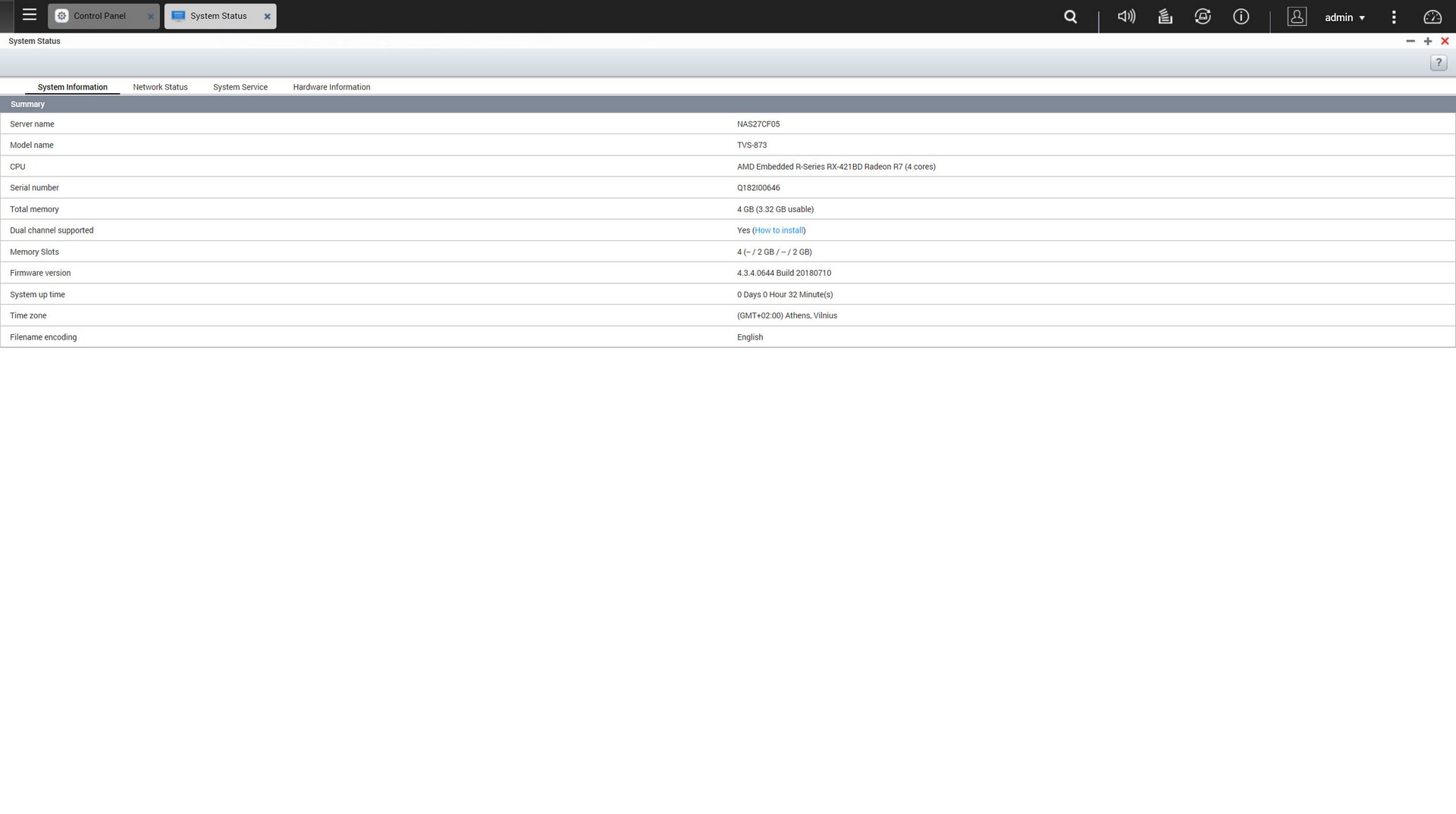Viewport: 1456px width, 814px height.
Task: Open the dashboard gauge icon
Action: pos(1432,17)
